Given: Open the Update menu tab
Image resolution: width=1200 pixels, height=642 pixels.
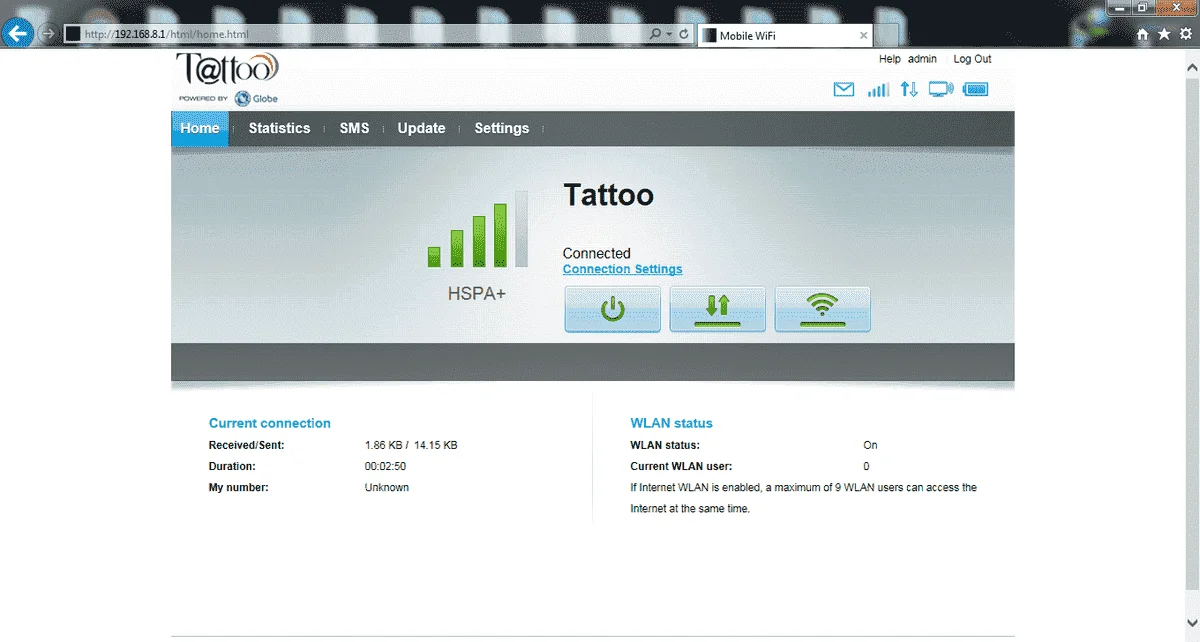Looking at the screenshot, I should (x=421, y=129).
